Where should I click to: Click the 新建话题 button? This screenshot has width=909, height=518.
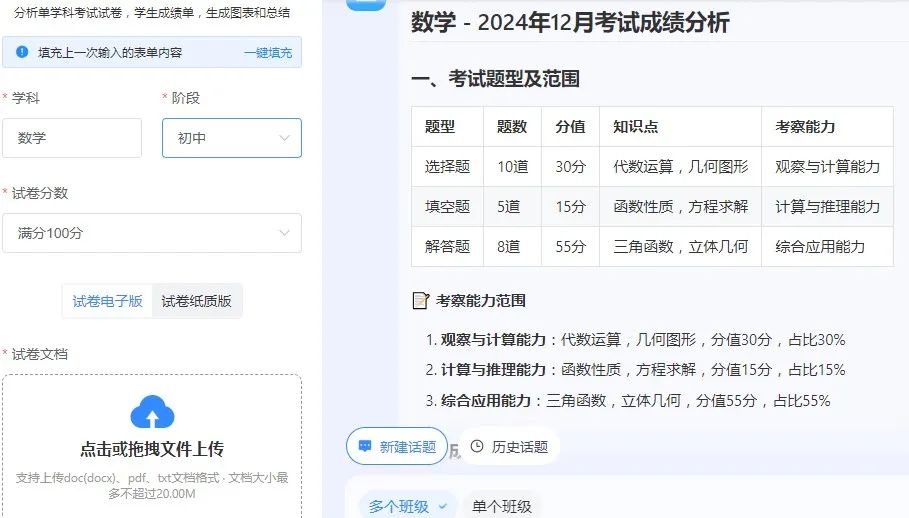pyautogui.click(x=397, y=446)
